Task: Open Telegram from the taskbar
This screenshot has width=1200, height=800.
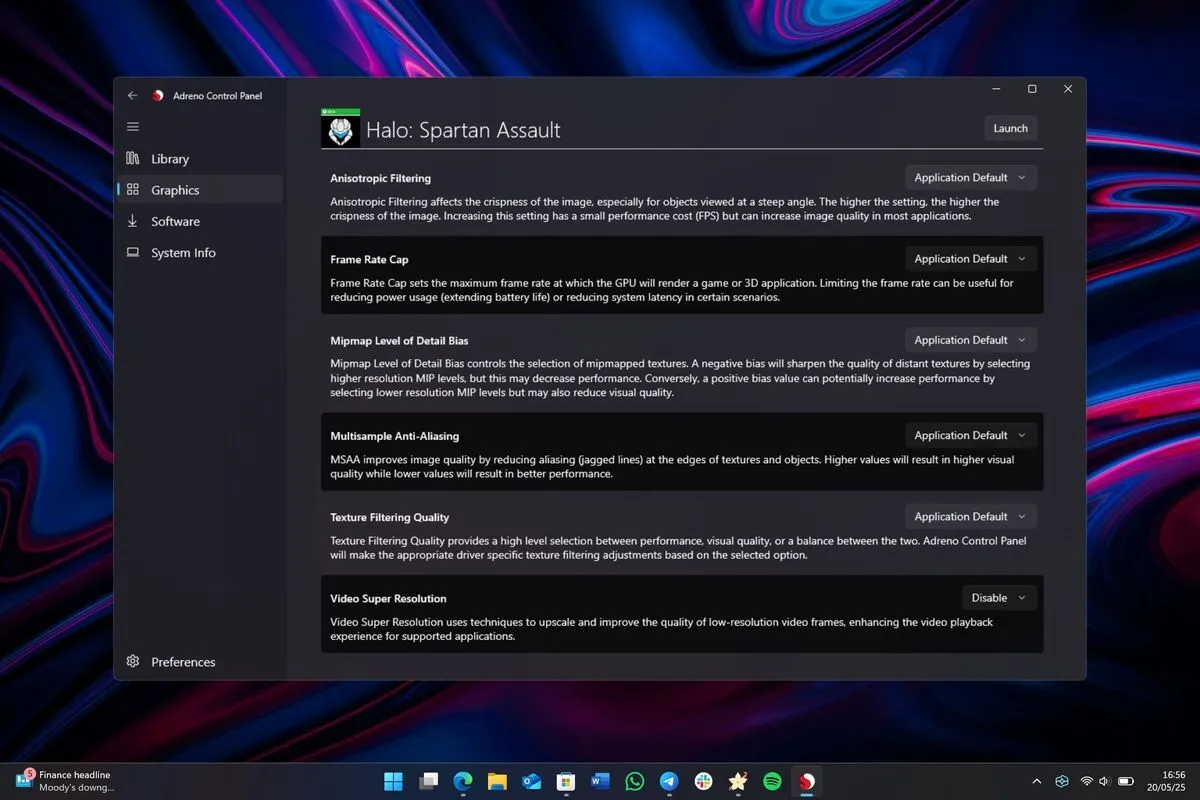Action: tap(669, 782)
